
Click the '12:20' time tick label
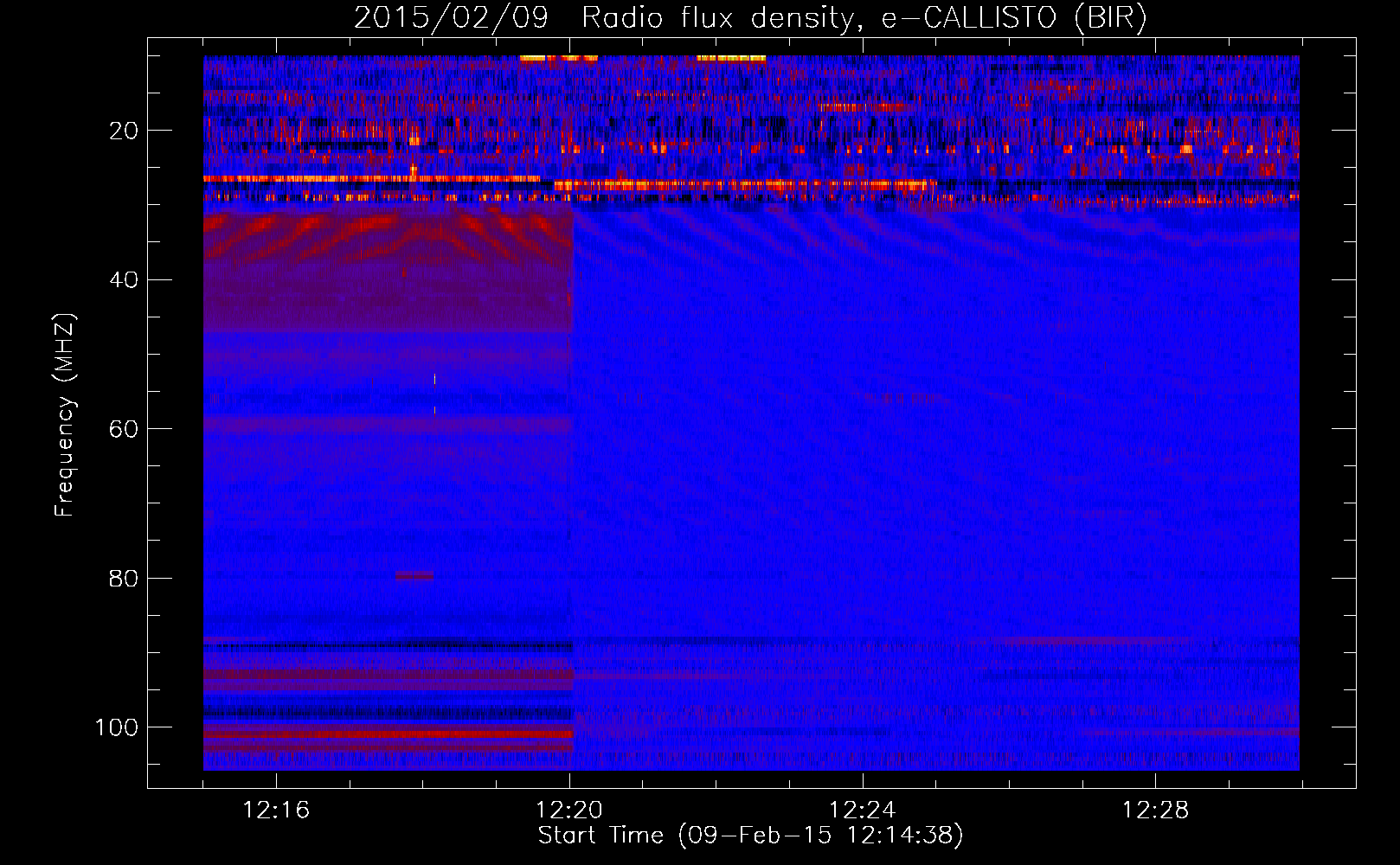[569, 811]
